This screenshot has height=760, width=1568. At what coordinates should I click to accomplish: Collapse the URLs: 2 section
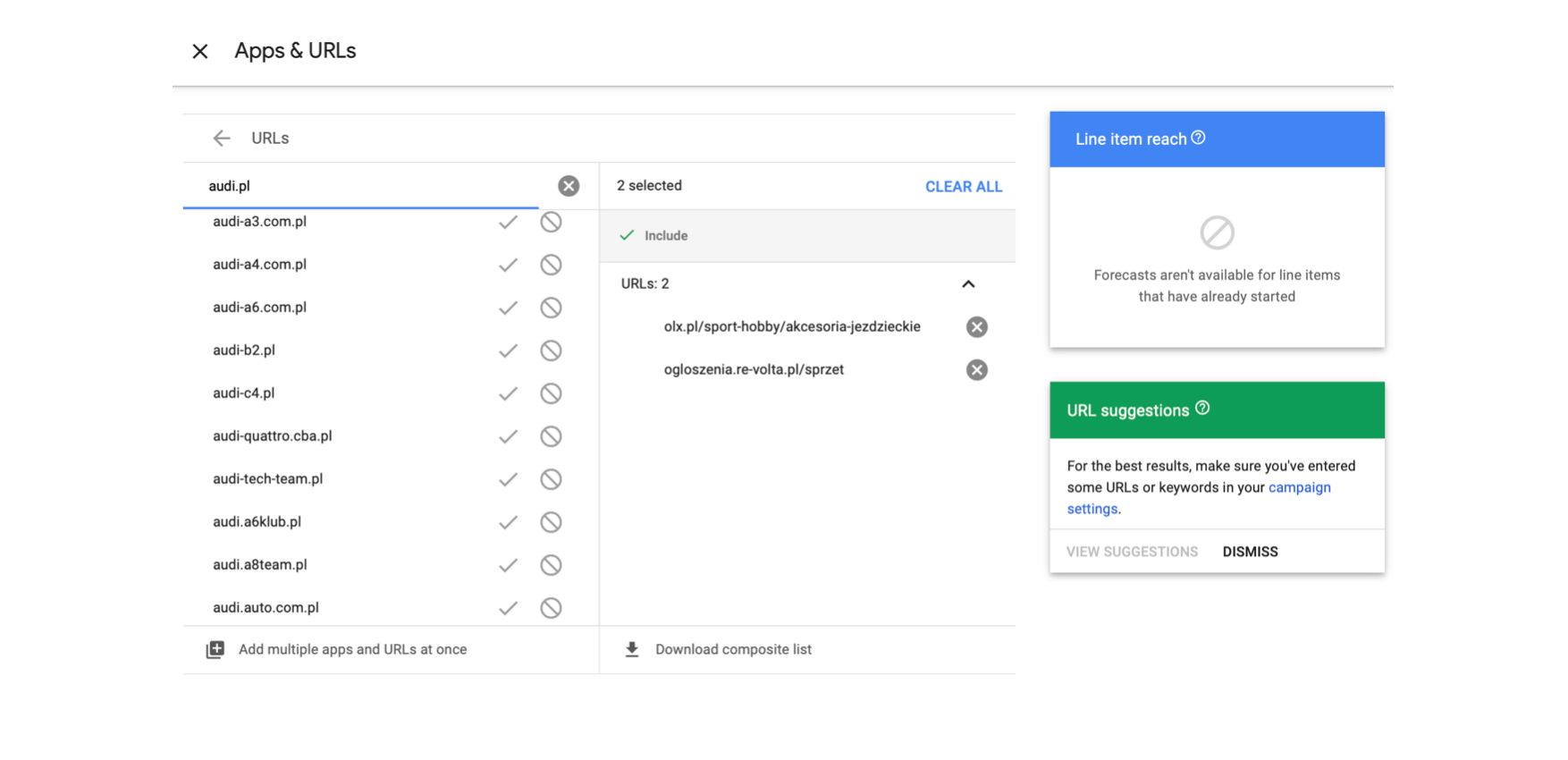click(968, 284)
